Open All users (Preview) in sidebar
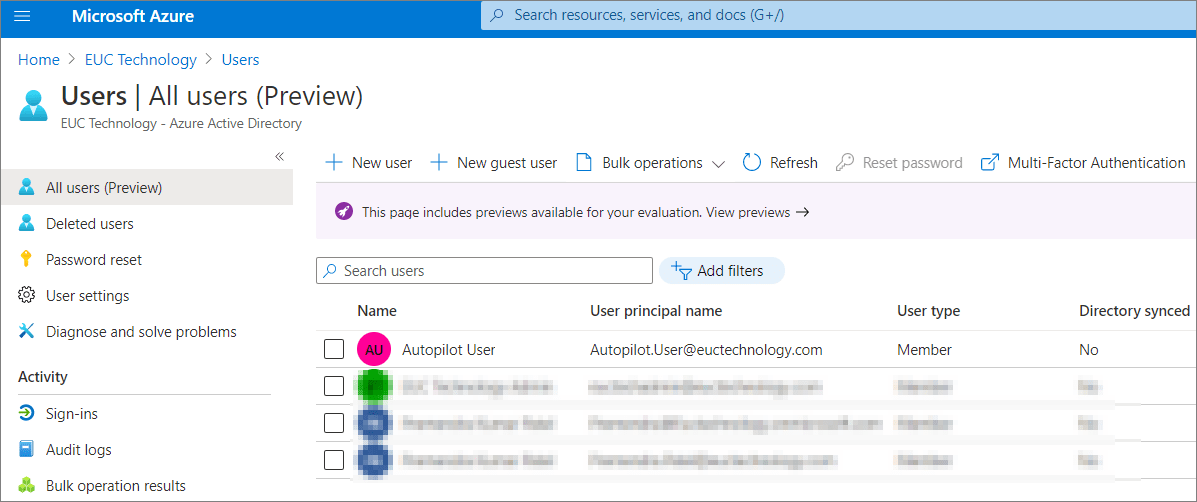Image resolution: width=1197 pixels, height=502 pixels. [x=147, y=187]
